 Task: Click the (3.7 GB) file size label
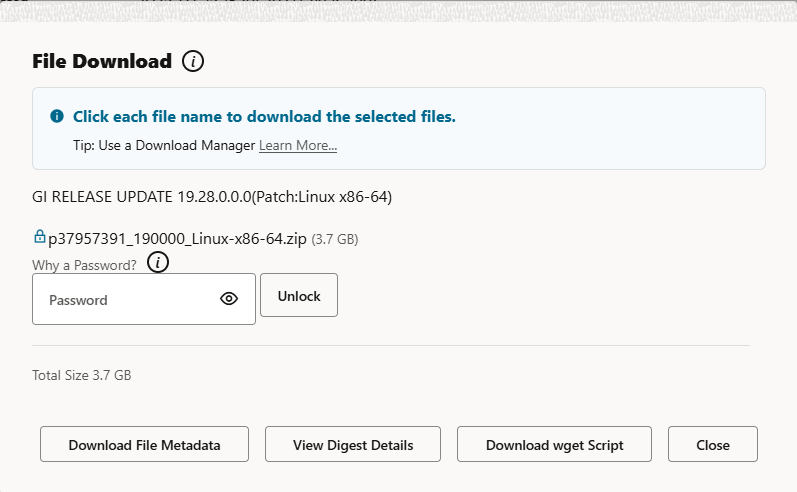coord(334,239)
